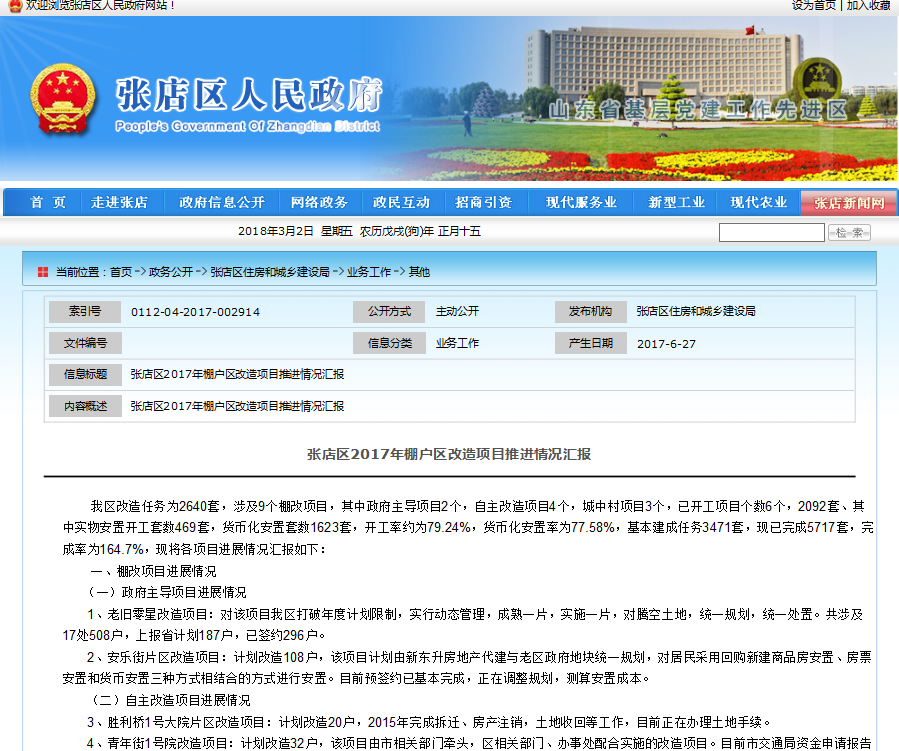Click the red grid icon before 当前位置
Screen dimensions: 899x751
[43, 271]
